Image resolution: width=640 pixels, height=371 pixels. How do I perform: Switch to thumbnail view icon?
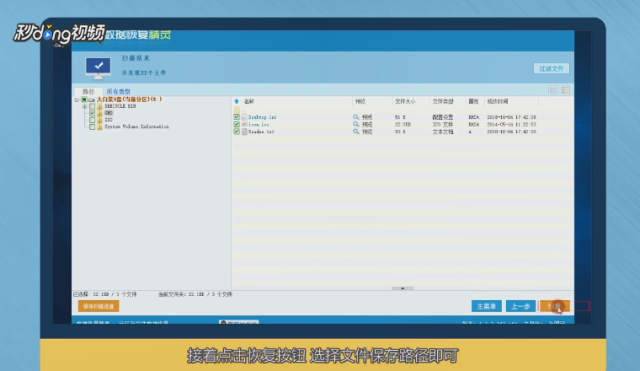coord(553,90)
